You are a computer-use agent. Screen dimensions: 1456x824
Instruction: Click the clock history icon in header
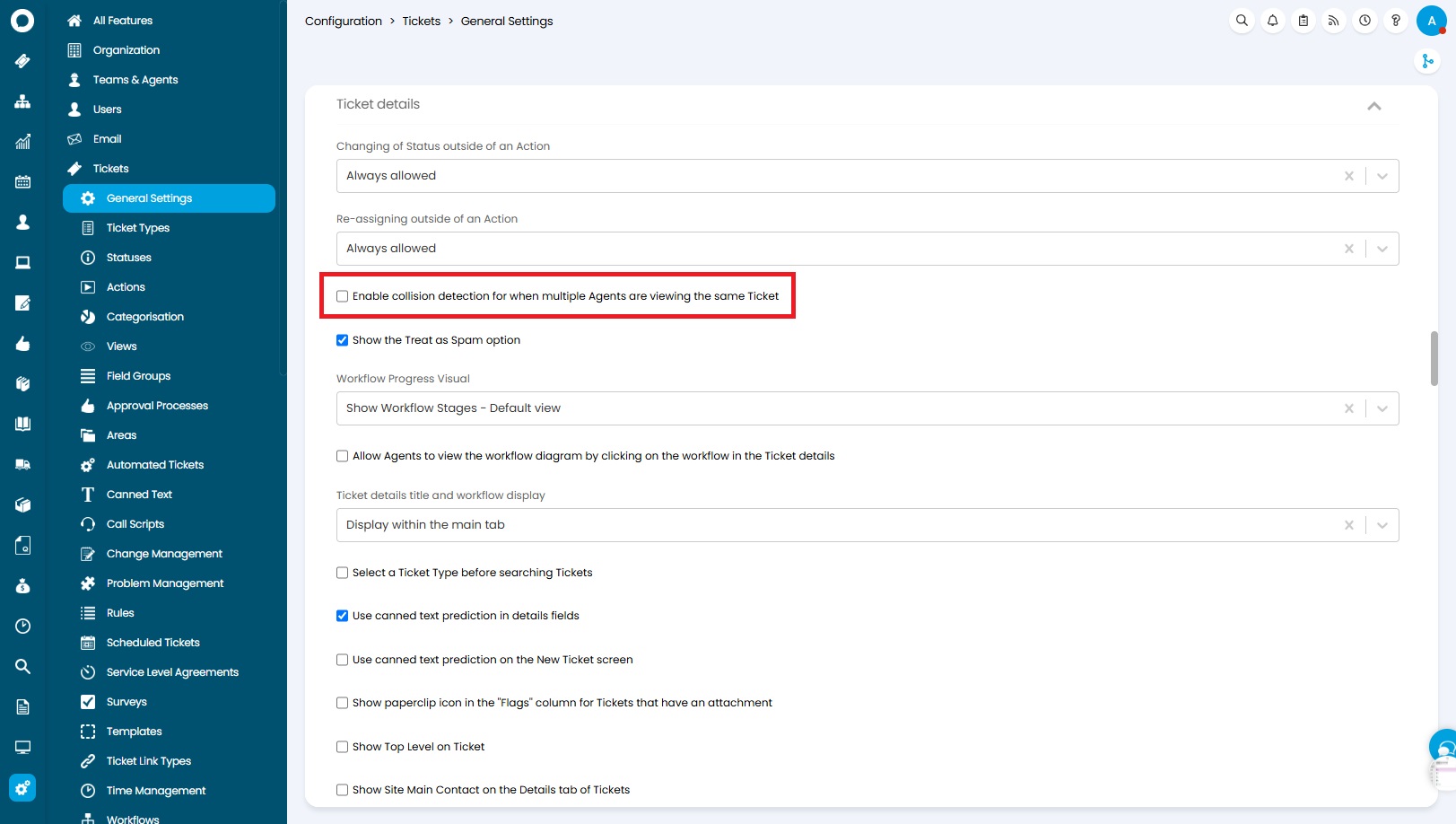1364,21
